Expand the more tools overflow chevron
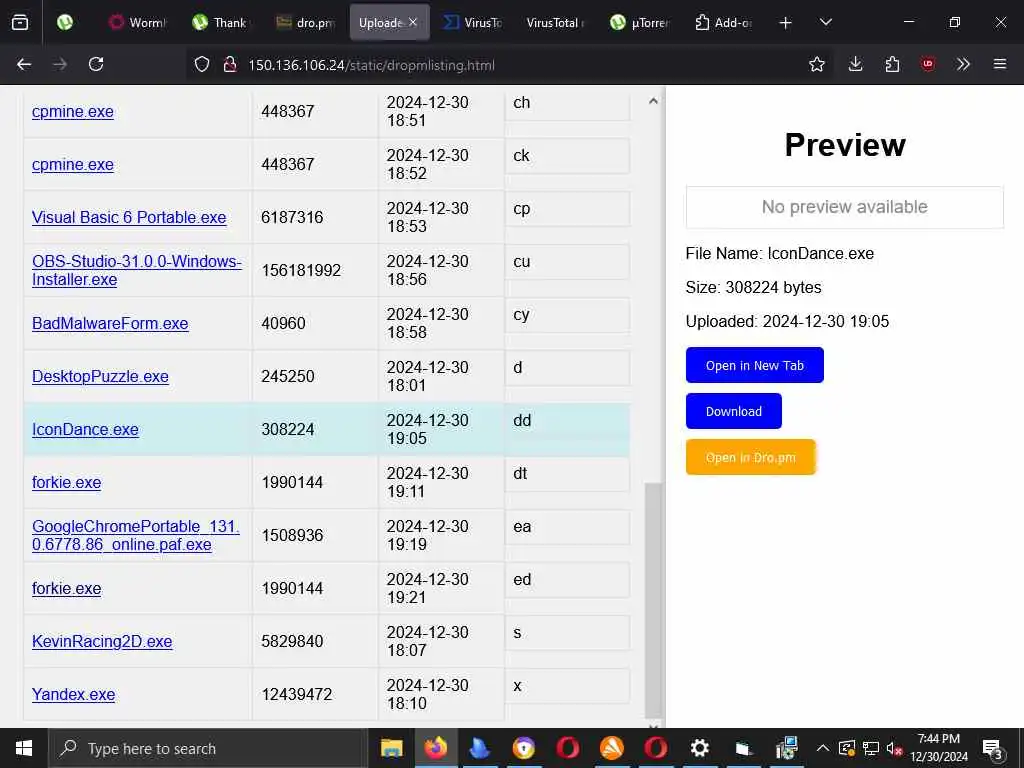1024x768 pixels. click(963, 64)
